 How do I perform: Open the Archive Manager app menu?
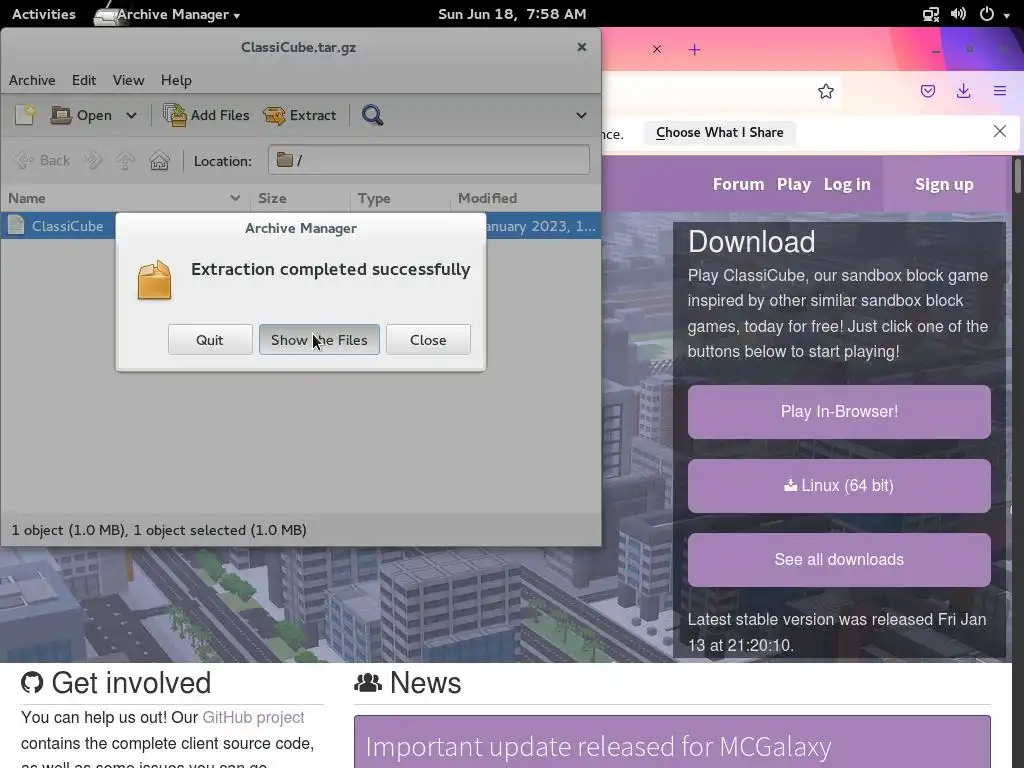(x=167, y=14)
